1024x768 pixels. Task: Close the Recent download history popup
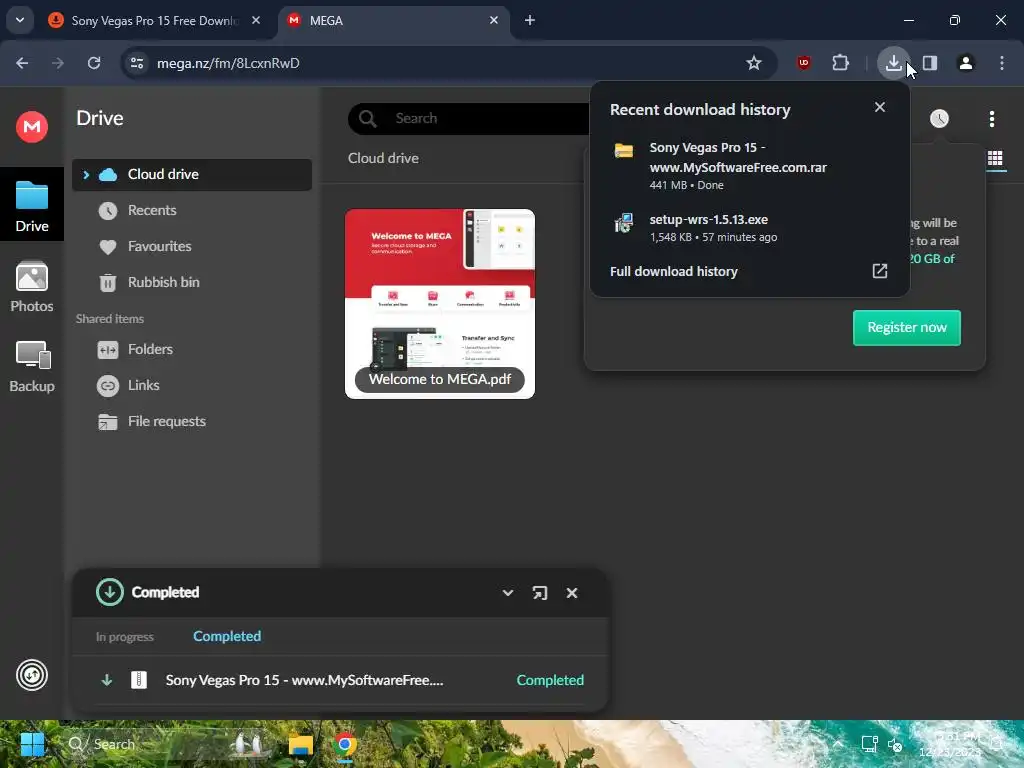(x=880, y=107)
